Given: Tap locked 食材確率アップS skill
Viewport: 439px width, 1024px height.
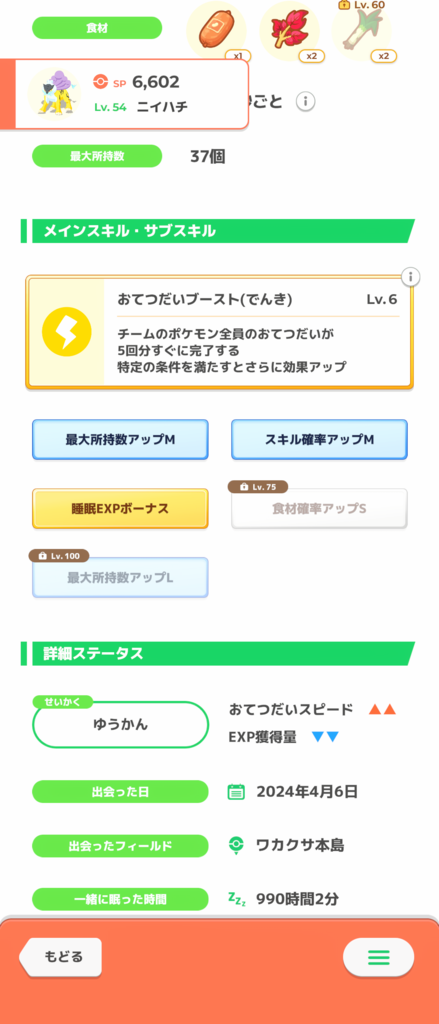Looking at the screenshot, I should pos(319,509).
